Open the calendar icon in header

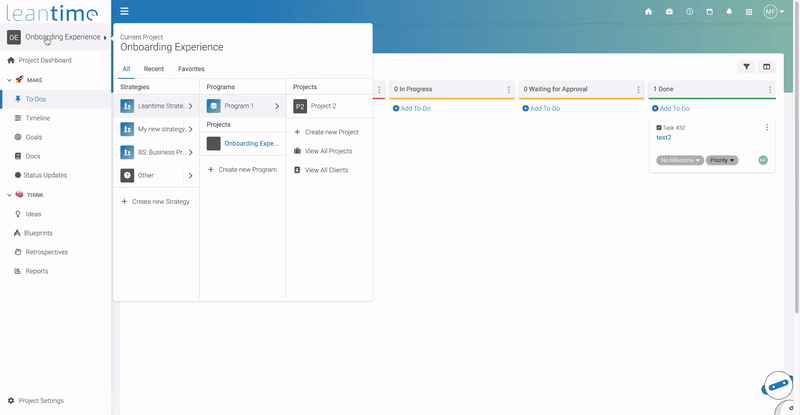tap(709, 12)
